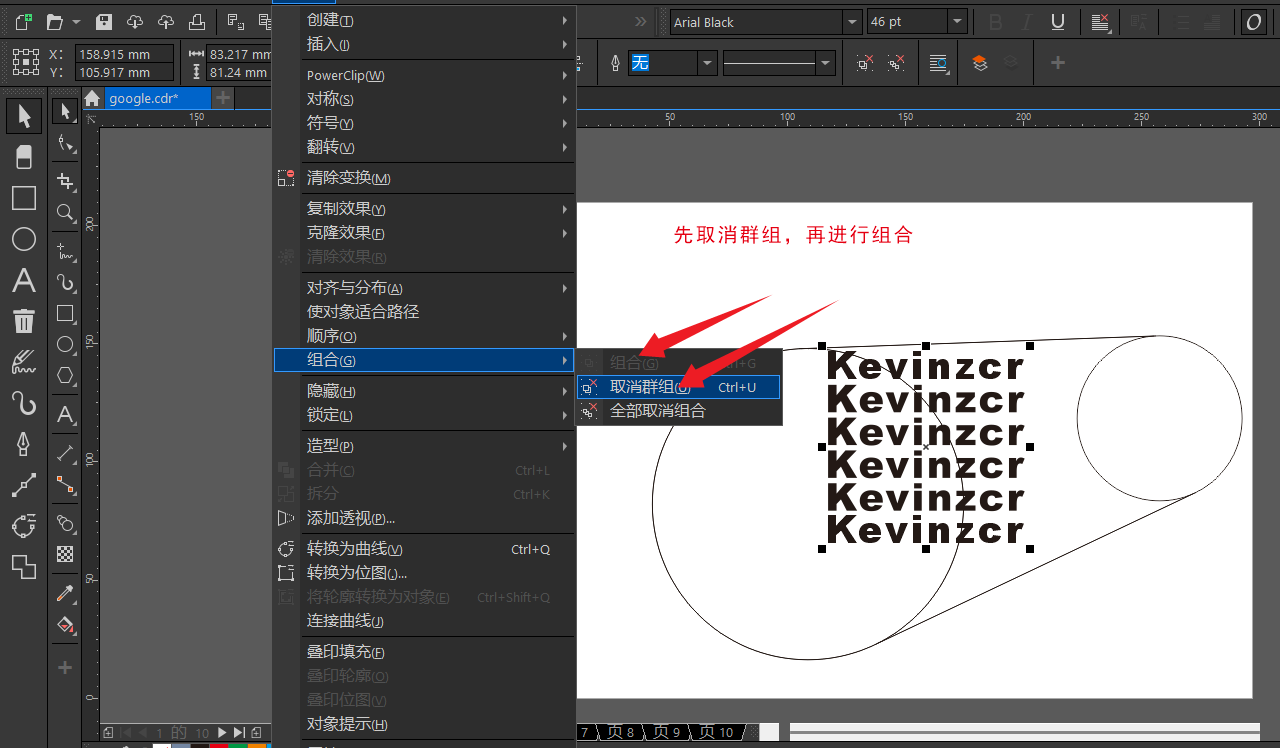Viewport: 1280px width, 748px height.
Task: Toggle Bold text formatting
Action: coord(995,22)
